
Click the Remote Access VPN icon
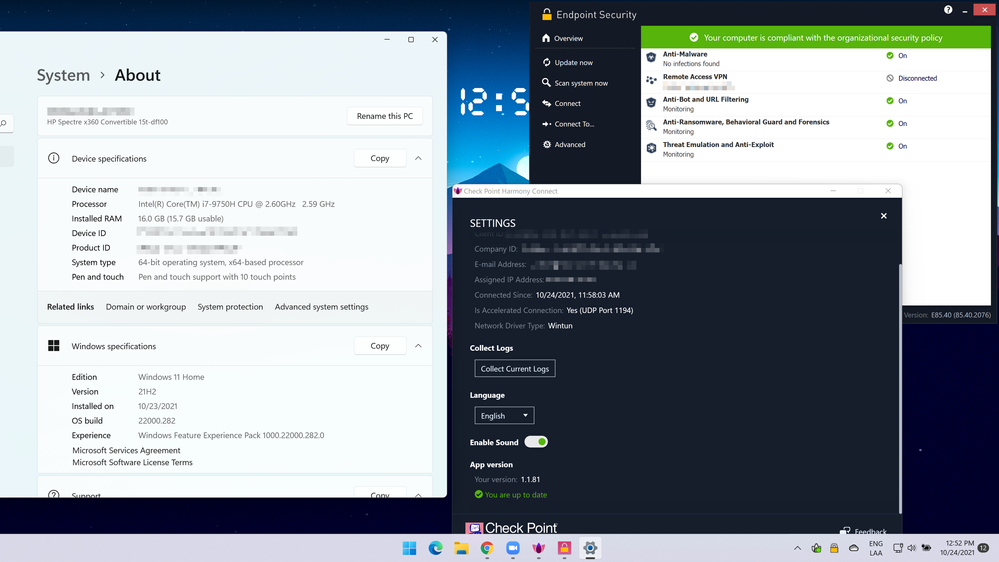tap(651, 80)
